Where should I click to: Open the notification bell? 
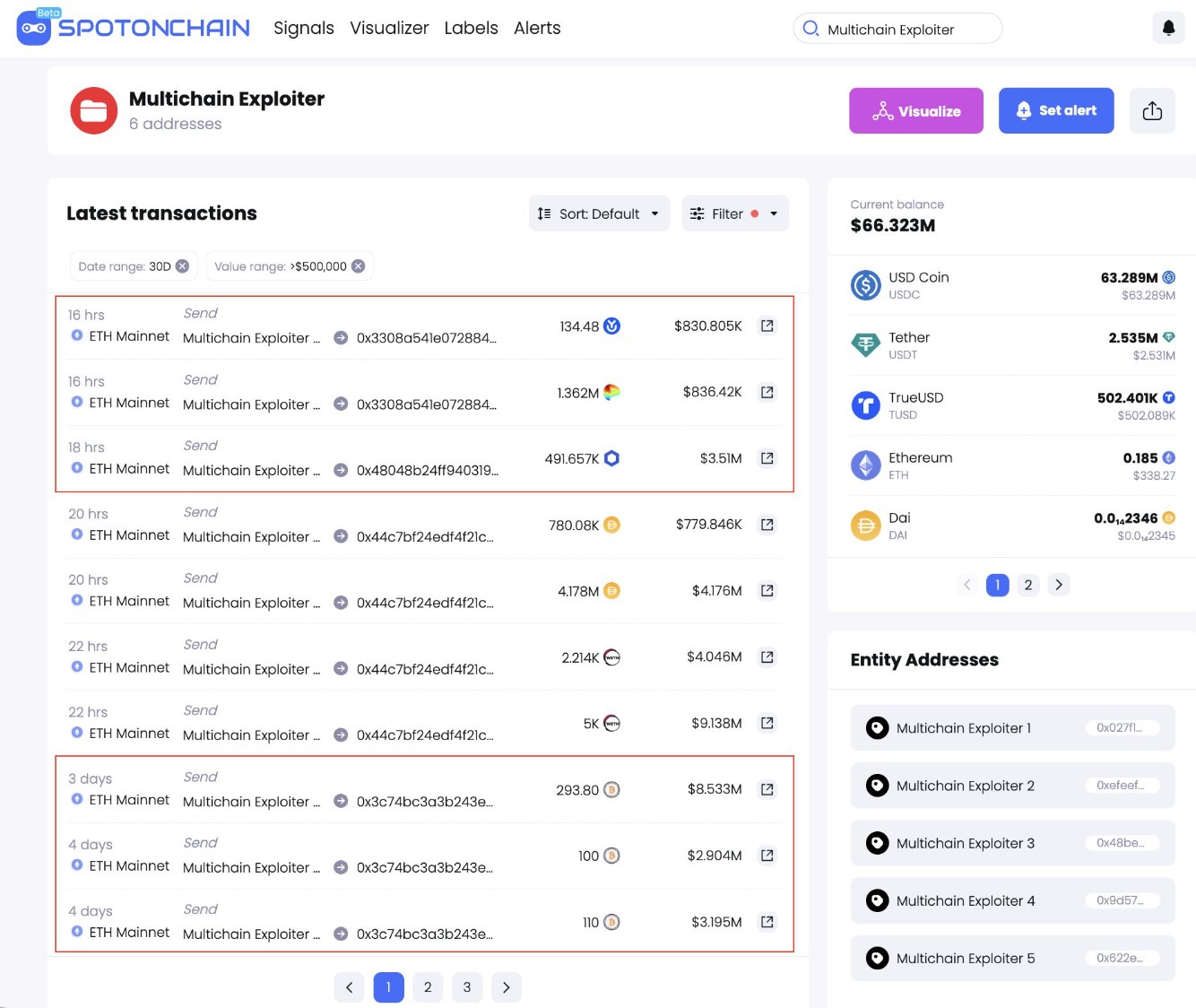[x=1168, y=27]
